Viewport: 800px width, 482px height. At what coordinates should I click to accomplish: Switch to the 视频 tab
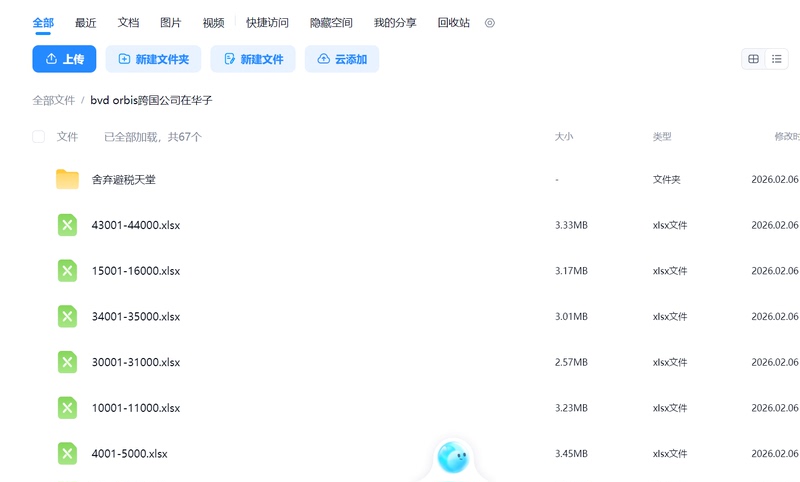tap(213, 22)
